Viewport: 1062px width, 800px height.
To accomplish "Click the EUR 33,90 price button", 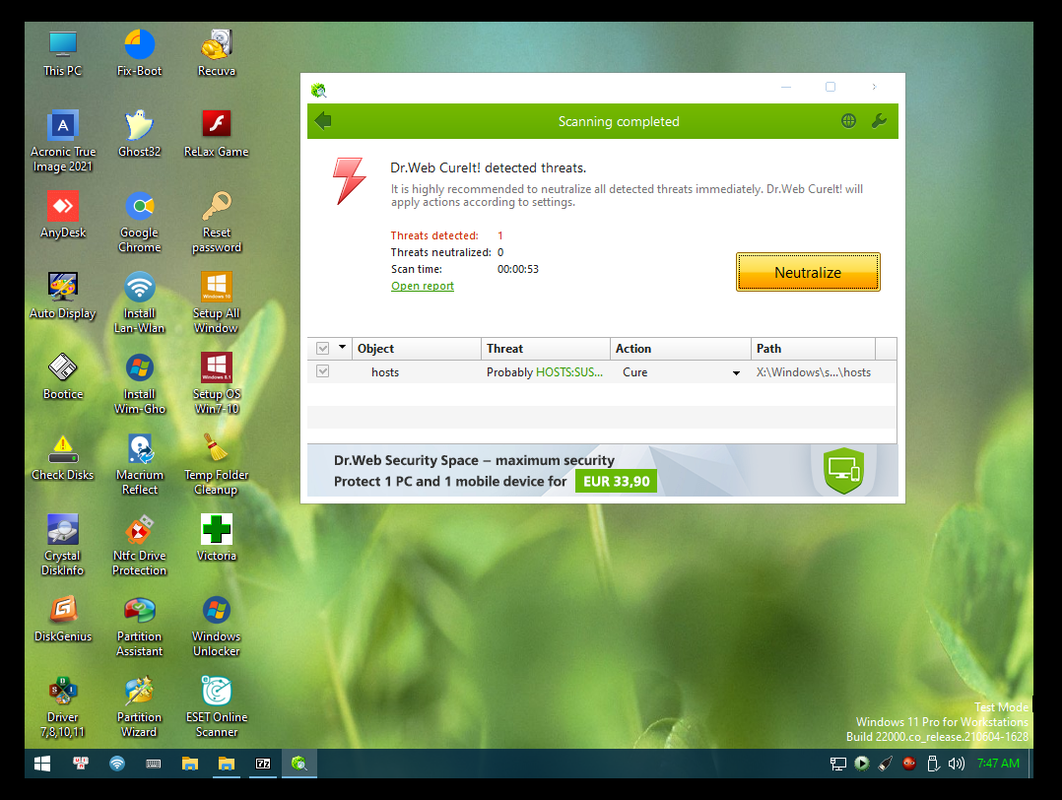I will 616,482.
